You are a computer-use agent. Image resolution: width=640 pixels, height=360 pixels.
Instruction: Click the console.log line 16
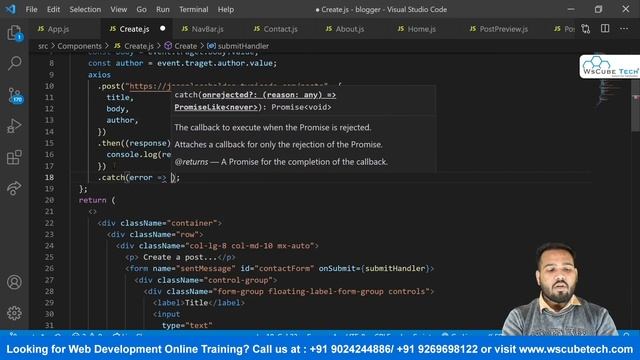coord(139,155)
